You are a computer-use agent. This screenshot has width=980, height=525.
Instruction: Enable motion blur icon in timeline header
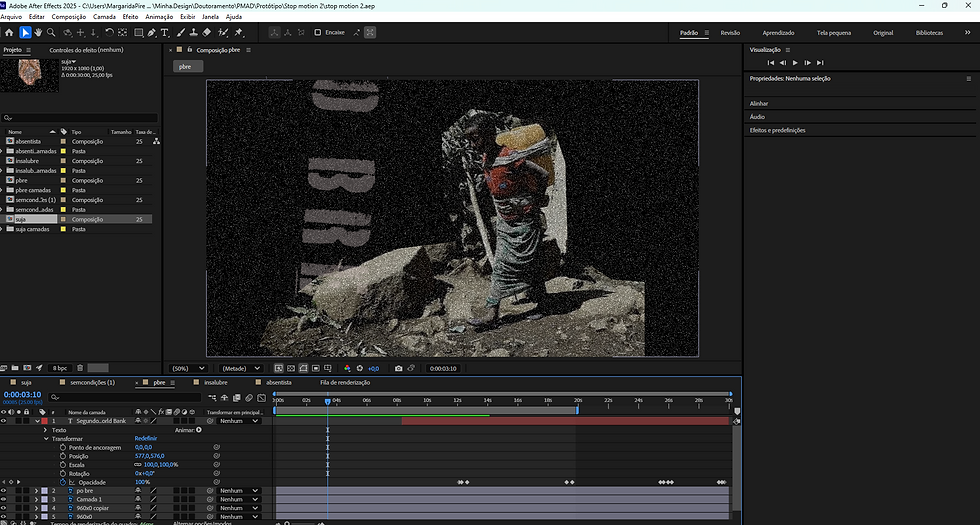tap(249, 398)
